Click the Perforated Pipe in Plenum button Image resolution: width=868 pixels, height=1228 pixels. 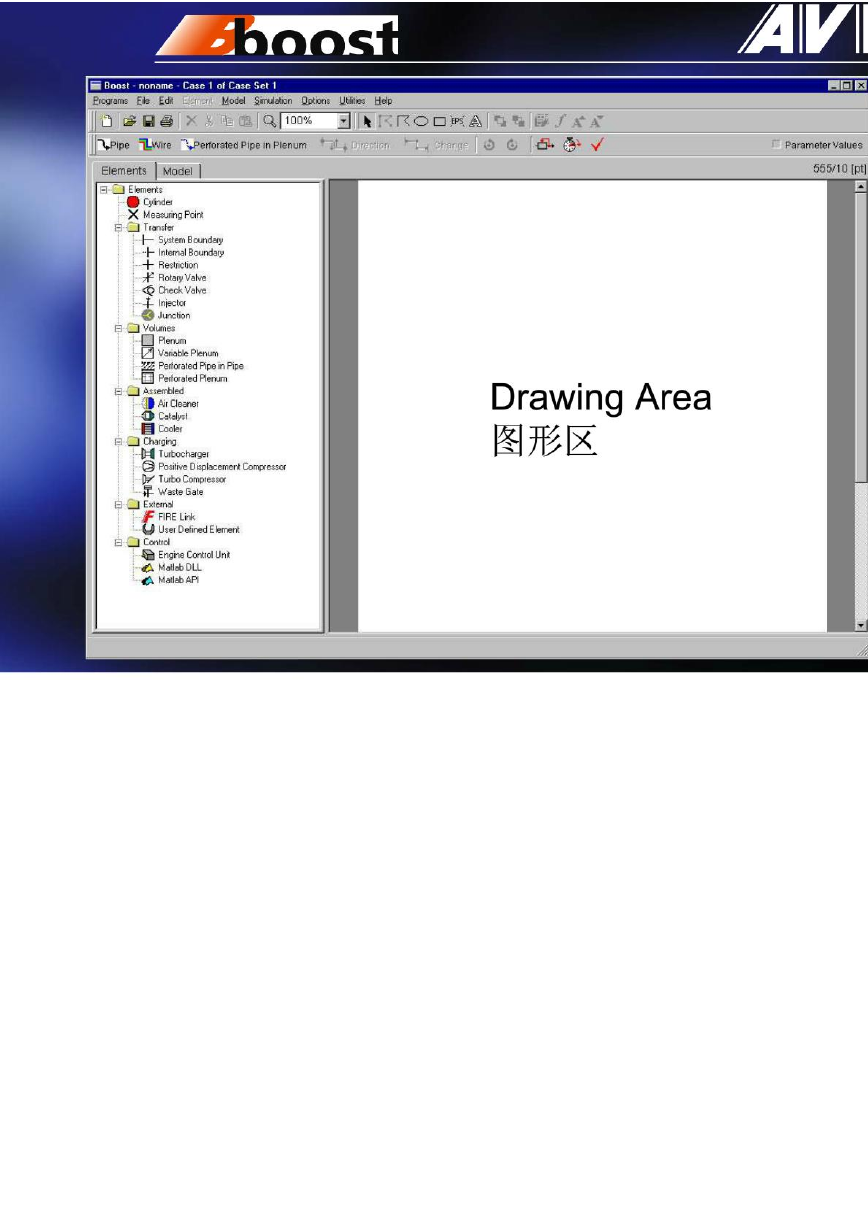click(x=243, y=145)
